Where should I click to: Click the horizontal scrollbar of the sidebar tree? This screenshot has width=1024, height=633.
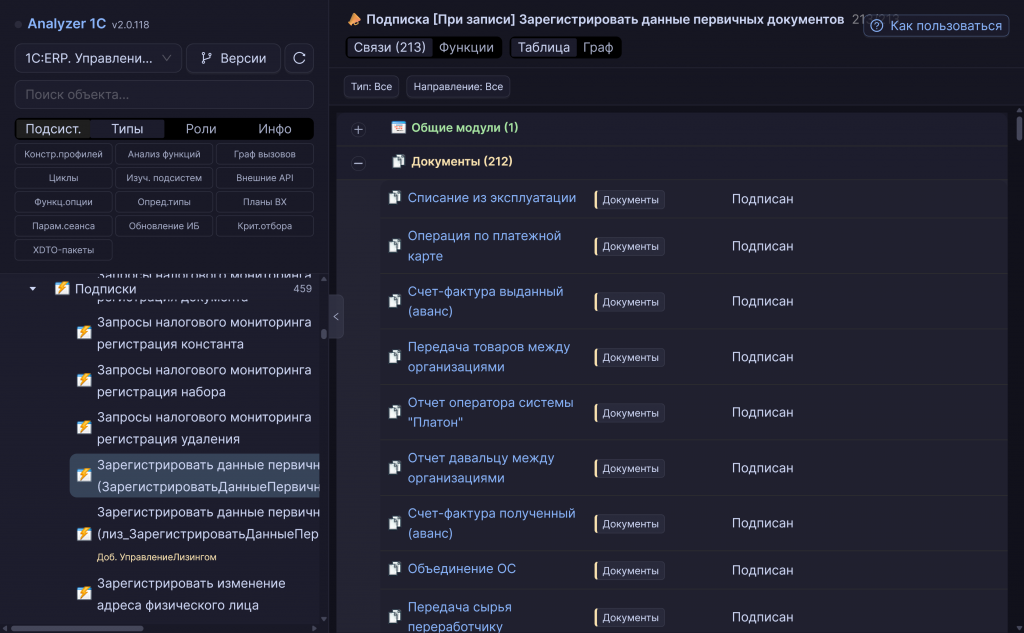click(x=77, y=628)
